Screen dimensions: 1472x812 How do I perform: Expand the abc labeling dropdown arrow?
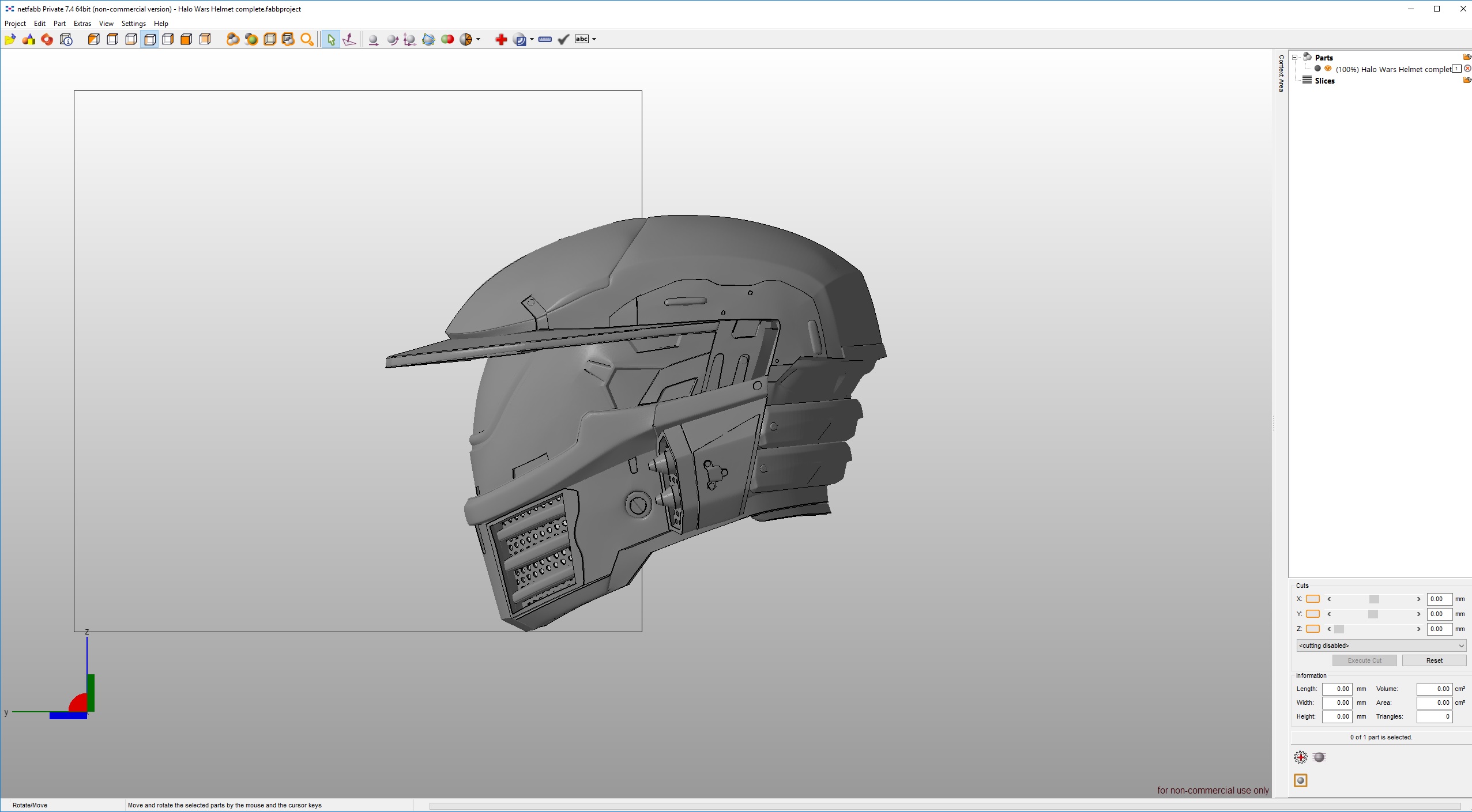pyautogui.click(x=594, y=39)
